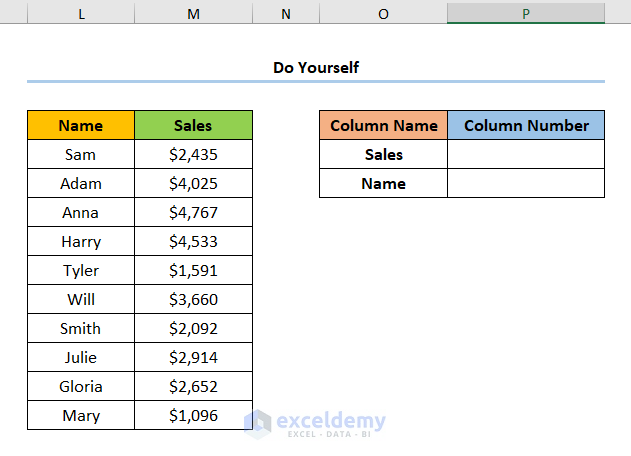Click the green Sales header cell

[x=193, y=125]
